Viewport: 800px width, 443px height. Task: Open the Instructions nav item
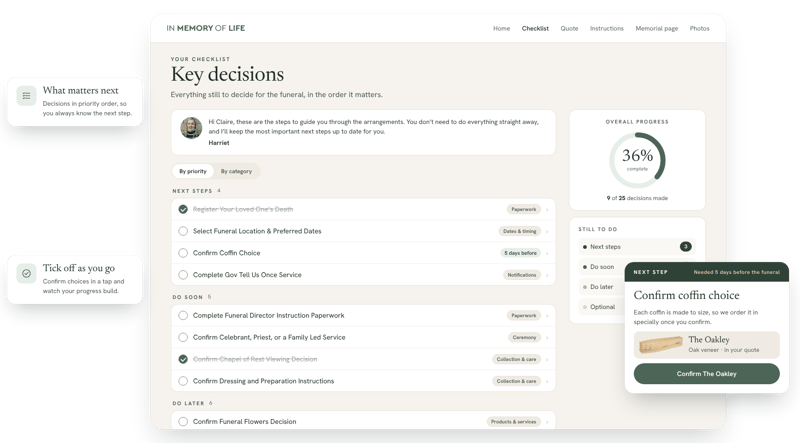607,29
